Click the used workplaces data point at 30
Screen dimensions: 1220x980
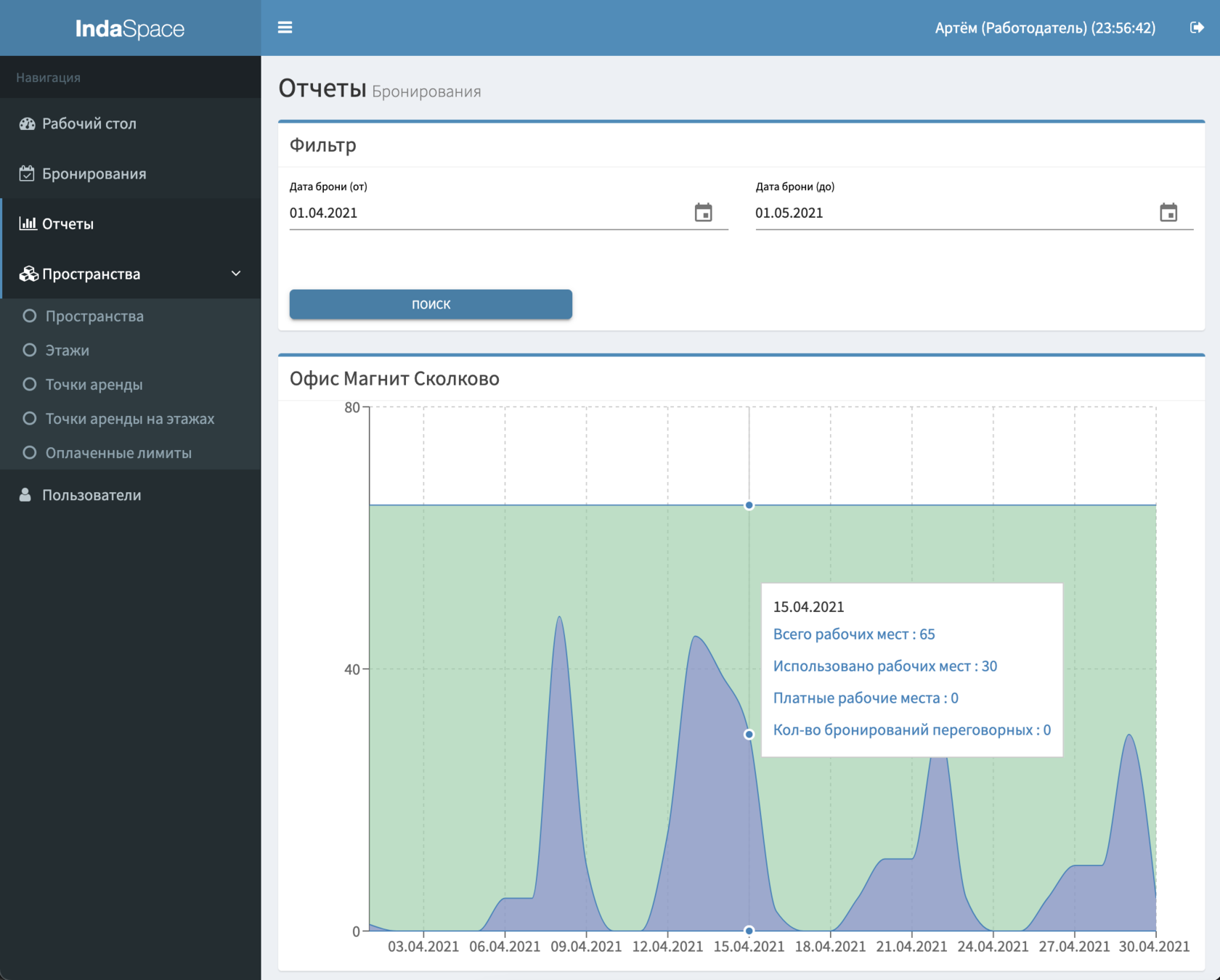(x=749, y=735)
